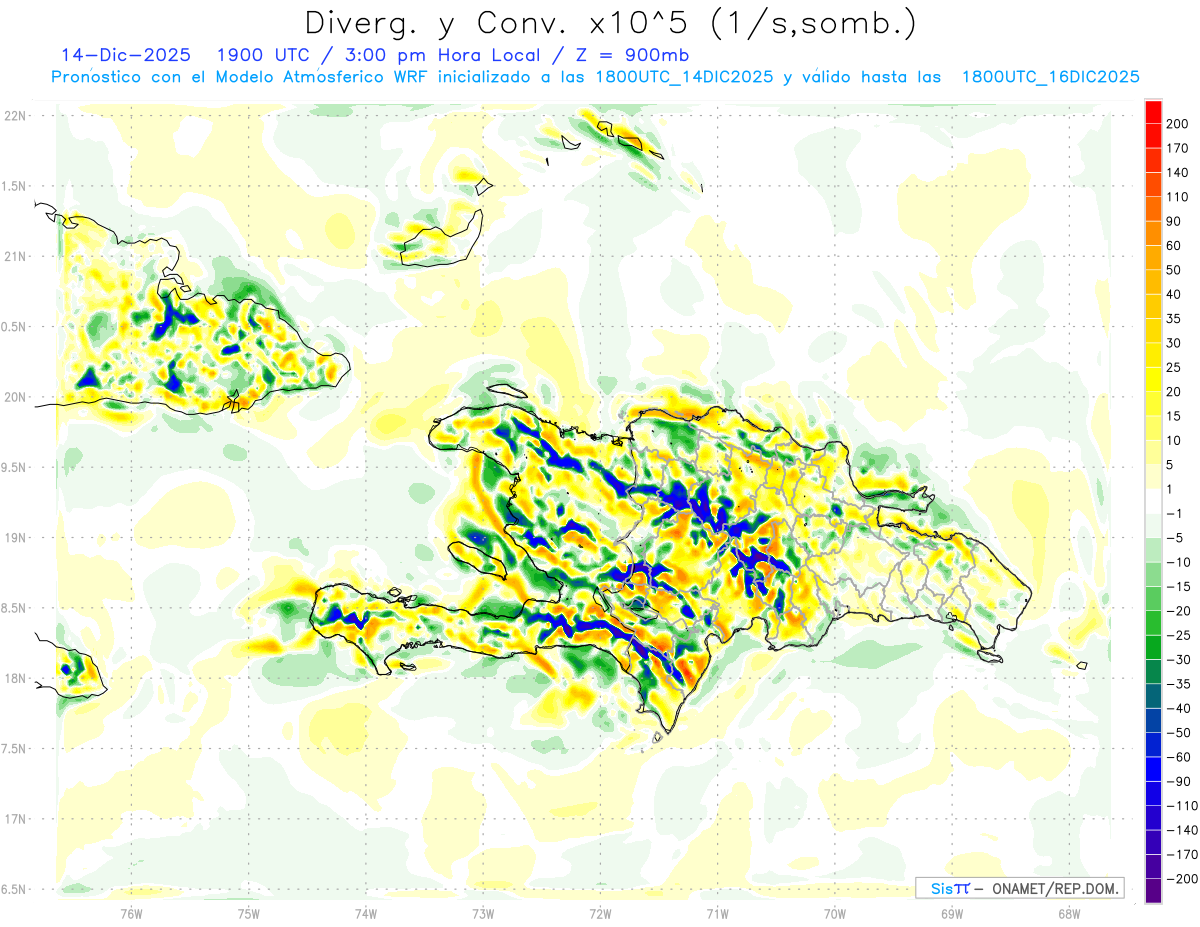Screen dimensions: 1200x927
Task: Click the '74W' longitude label
Action: pyautogui.click(x=365, y=913)
